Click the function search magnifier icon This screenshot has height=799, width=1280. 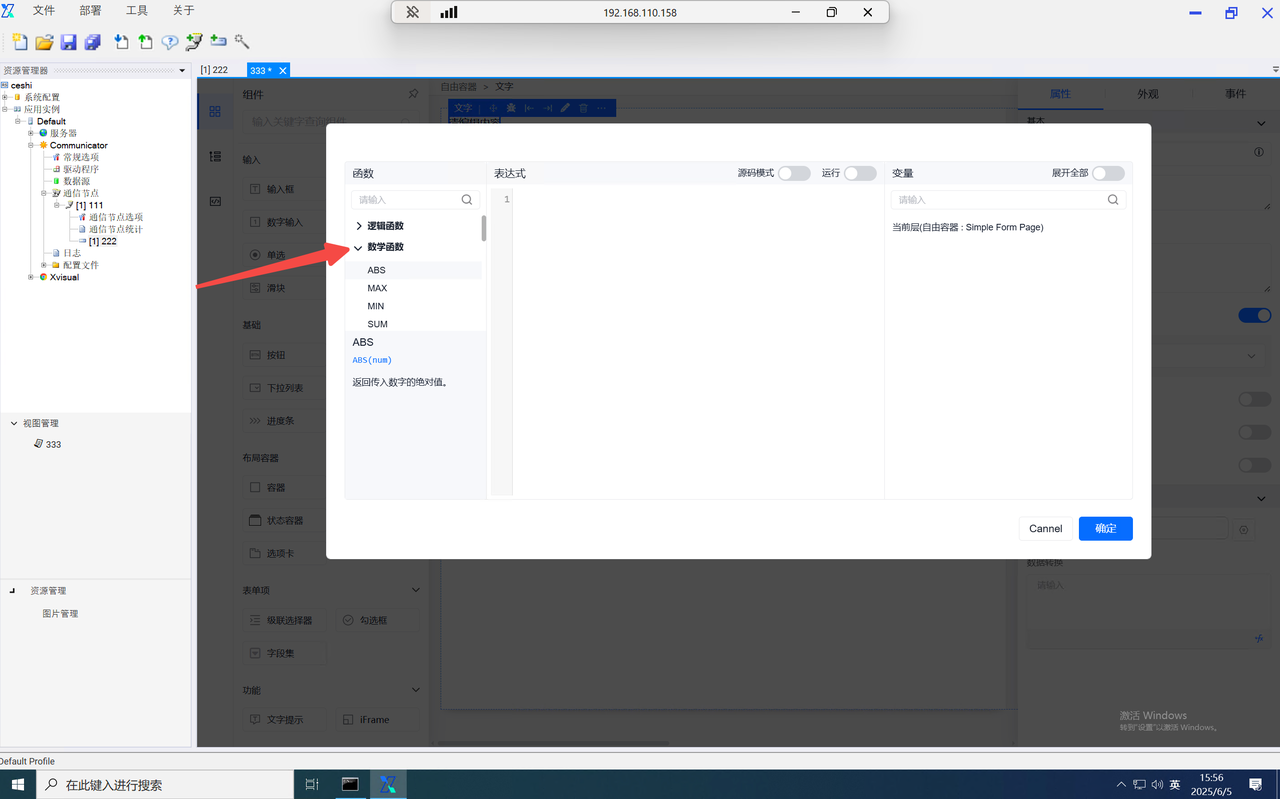tap(467, 200)
